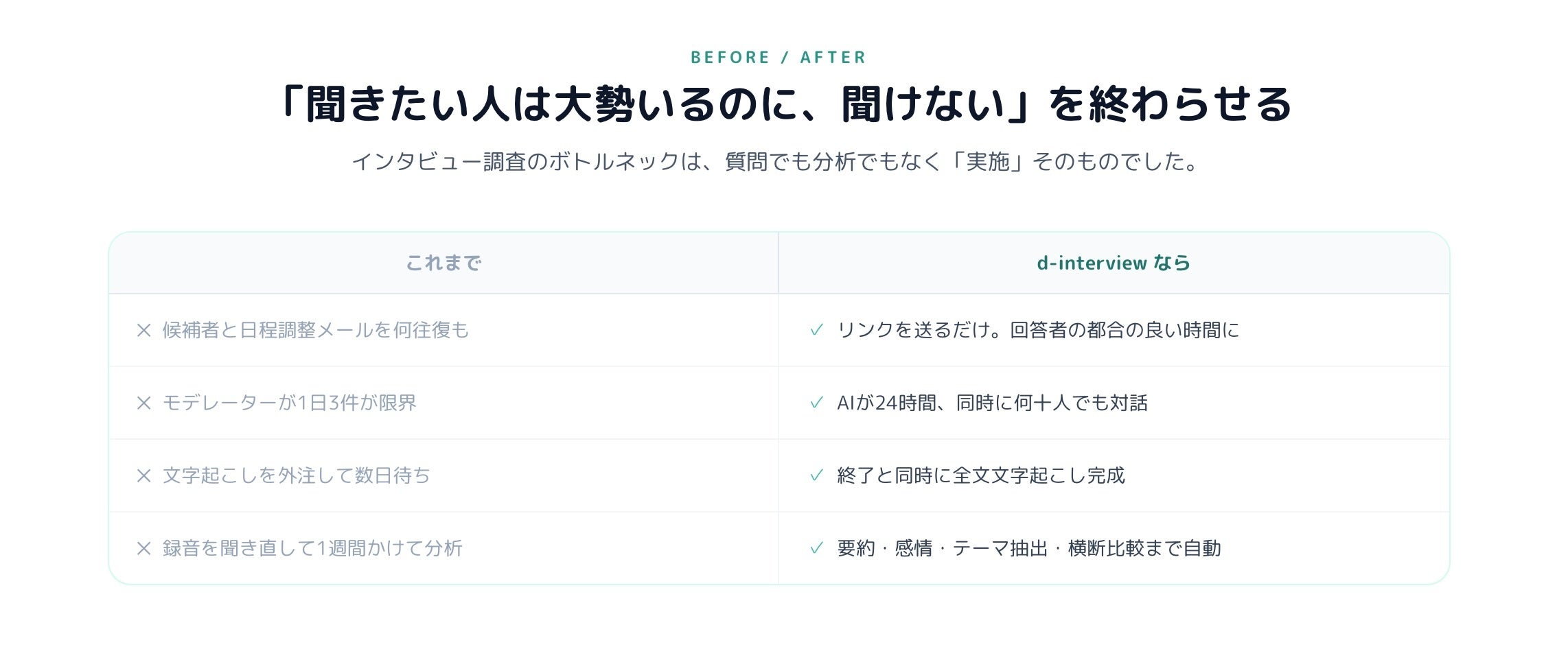This screenshot has width=1568, height=649.
Task: Click the BEFORE / AFTER section label
Action: tap(779, 58)
